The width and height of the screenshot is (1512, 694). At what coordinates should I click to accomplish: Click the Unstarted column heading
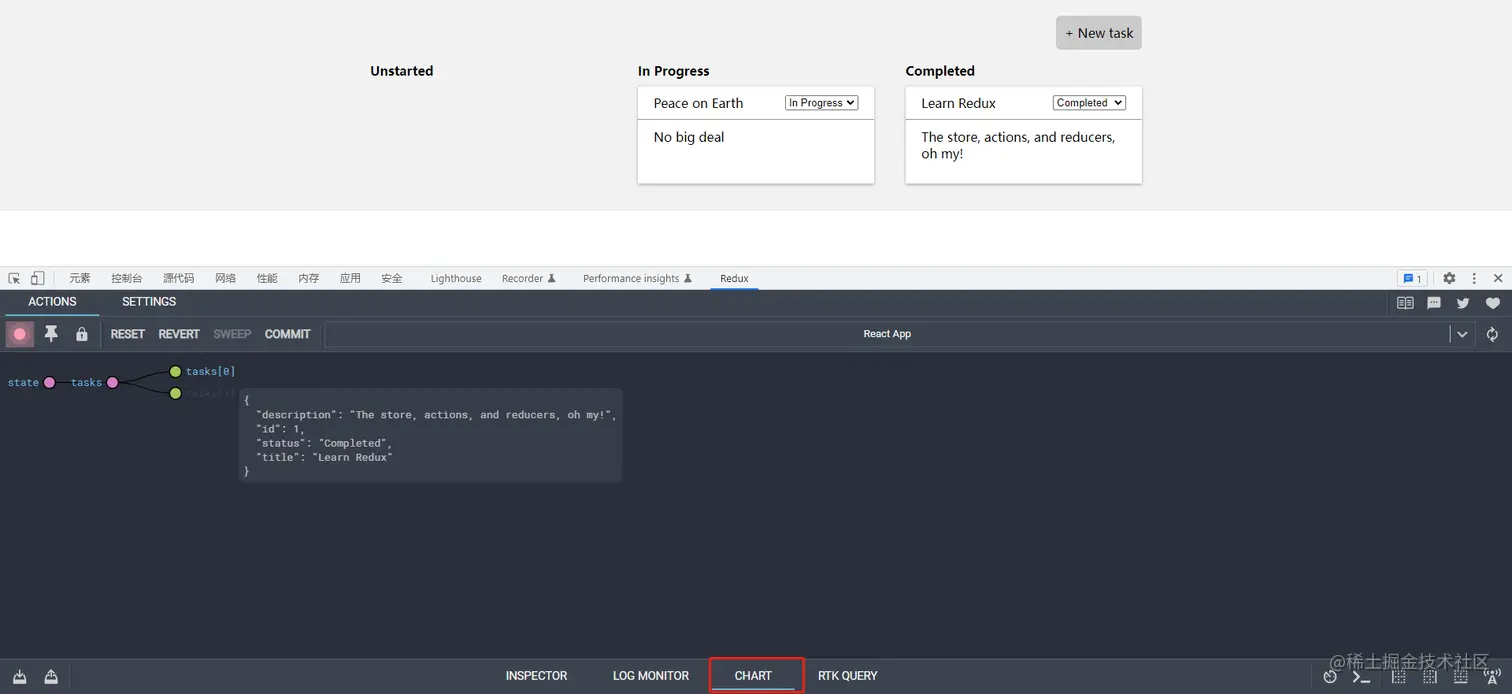(x=401, y=71)
